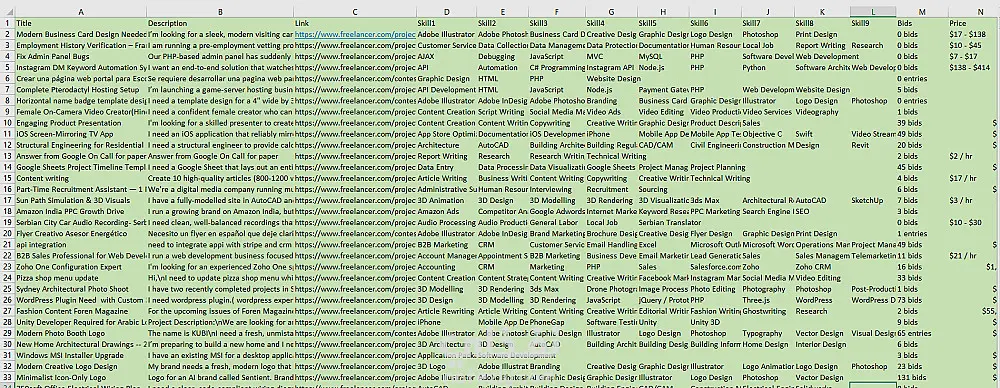This screenshot has width=1000, height=388.
Task: Select "Modern Photo Booth Logo" title cell
Action: (x=81, y=333)
